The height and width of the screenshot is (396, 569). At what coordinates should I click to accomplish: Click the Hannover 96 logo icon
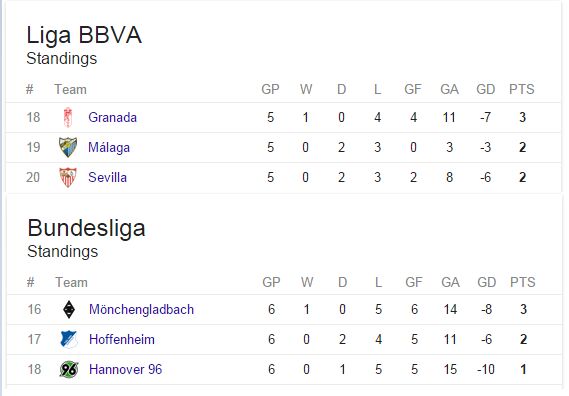click(69, 370)
